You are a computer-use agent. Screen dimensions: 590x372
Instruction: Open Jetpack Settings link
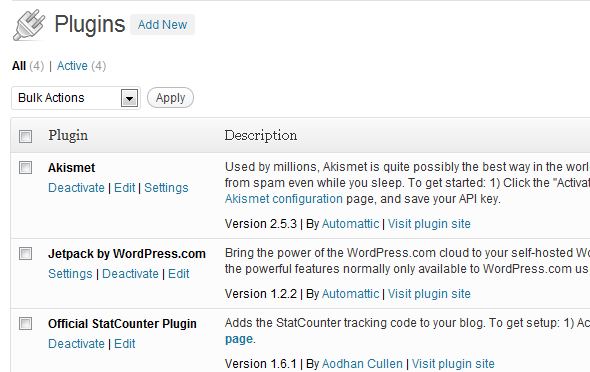tap(70, 274)
